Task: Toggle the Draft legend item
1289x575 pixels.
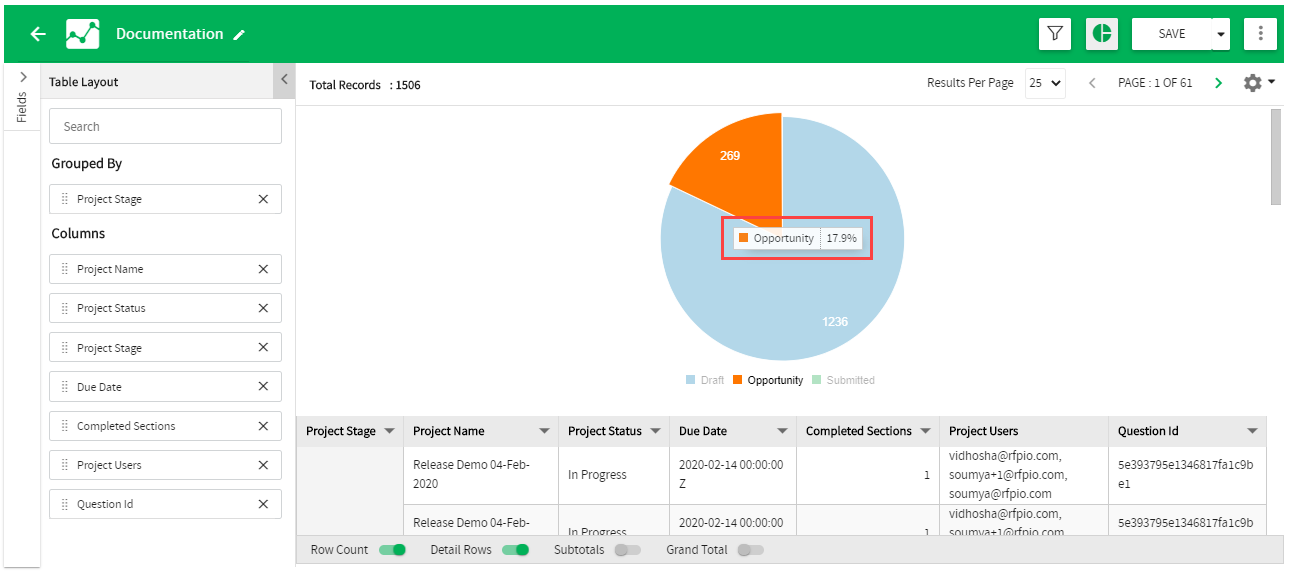Action: pos(705,380)
